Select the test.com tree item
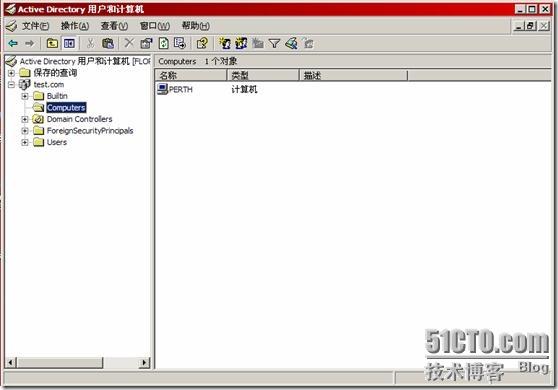The width and height of the screenshot is (558, 390). pyautogui.click(x=49, y=85)
